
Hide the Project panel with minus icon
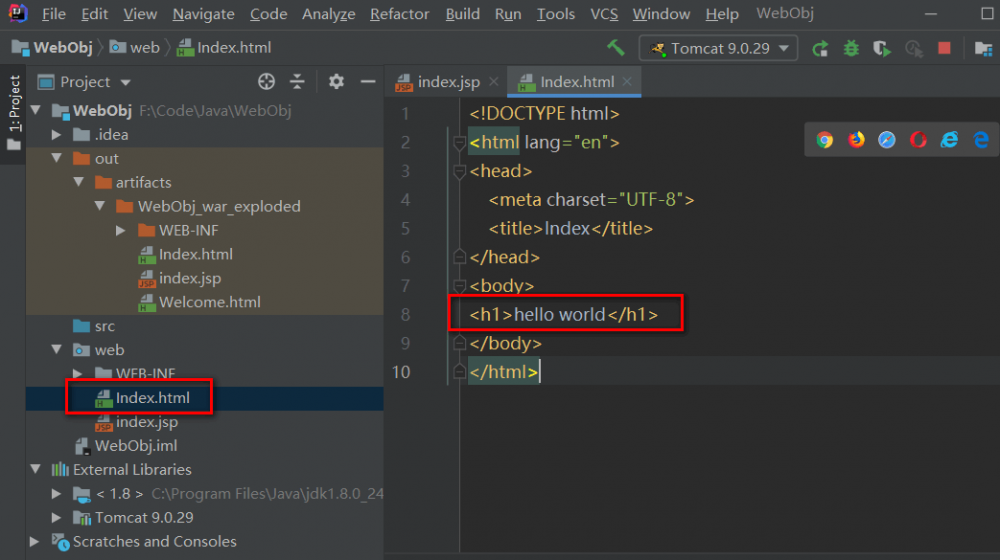coord(368,82)
